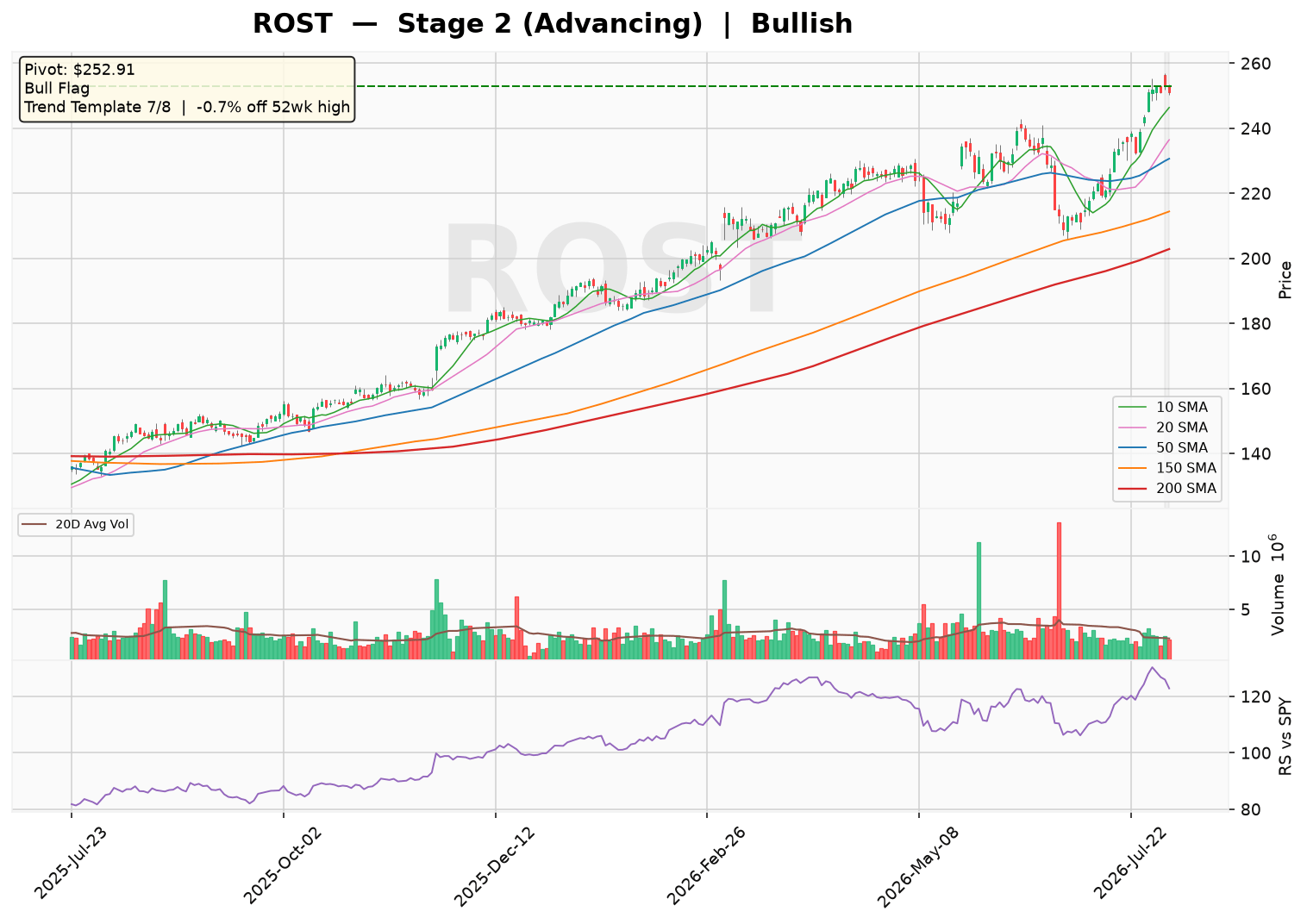The height and width of the screenshot is (924, 1307).
Task: Click the 140 price axis tick label
Action: (x=1258, y=454)
